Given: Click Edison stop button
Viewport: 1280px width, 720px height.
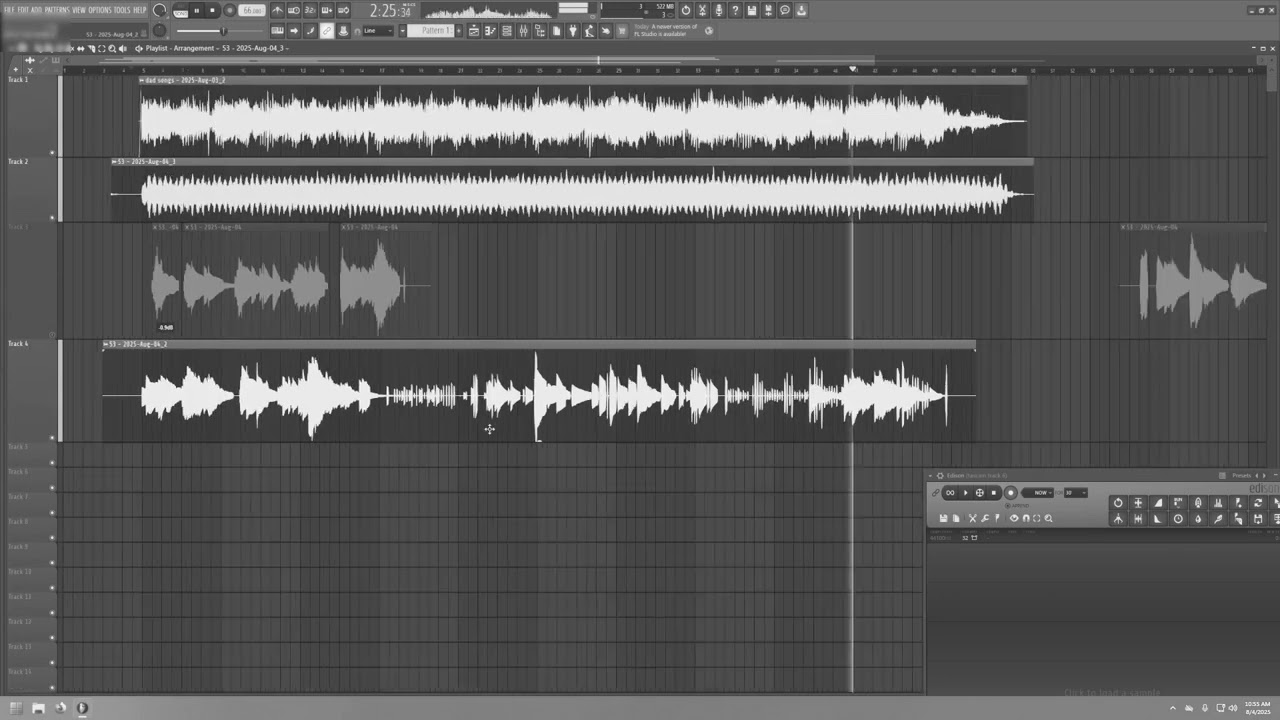Looking at the screenshot, I should pyautogui.click(x=994, y=493).
